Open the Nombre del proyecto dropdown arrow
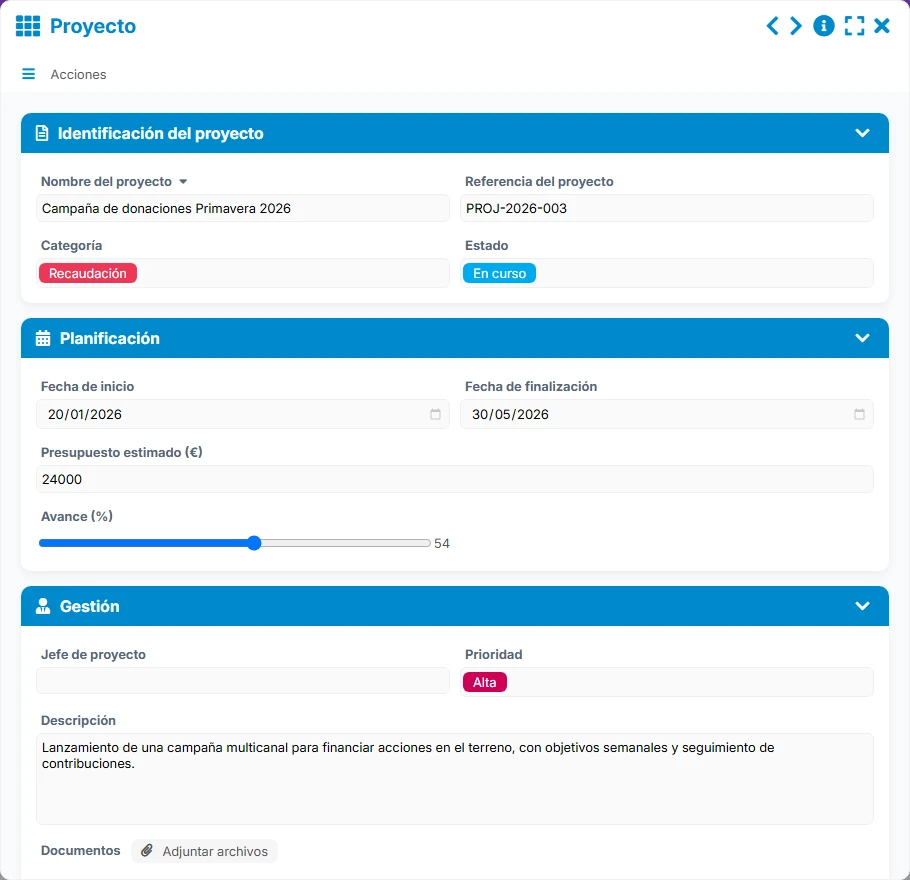The image size is (910, 880). click(x=183, y=182)
